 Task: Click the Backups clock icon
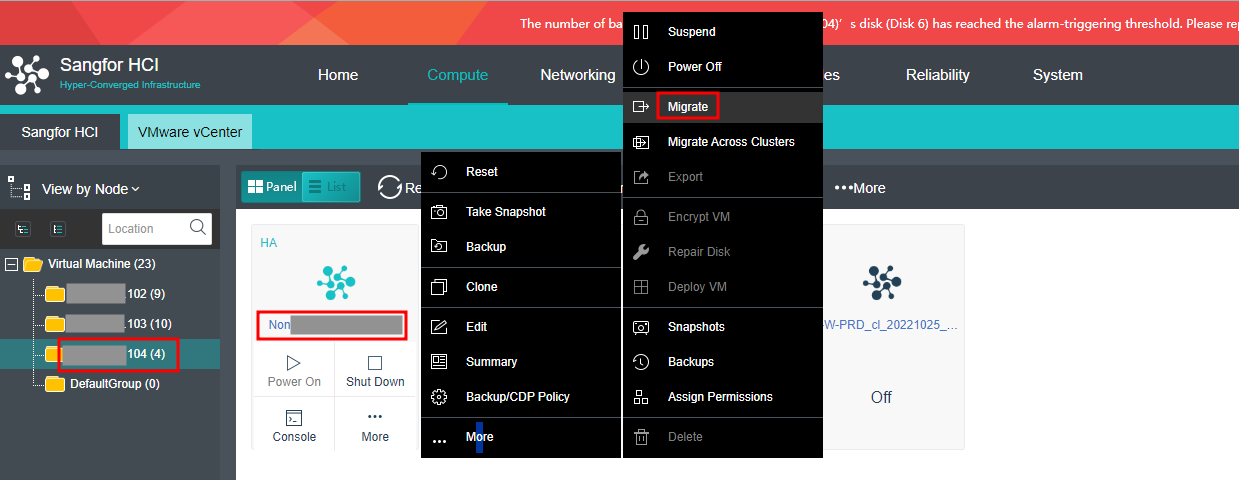pos(641,362)
